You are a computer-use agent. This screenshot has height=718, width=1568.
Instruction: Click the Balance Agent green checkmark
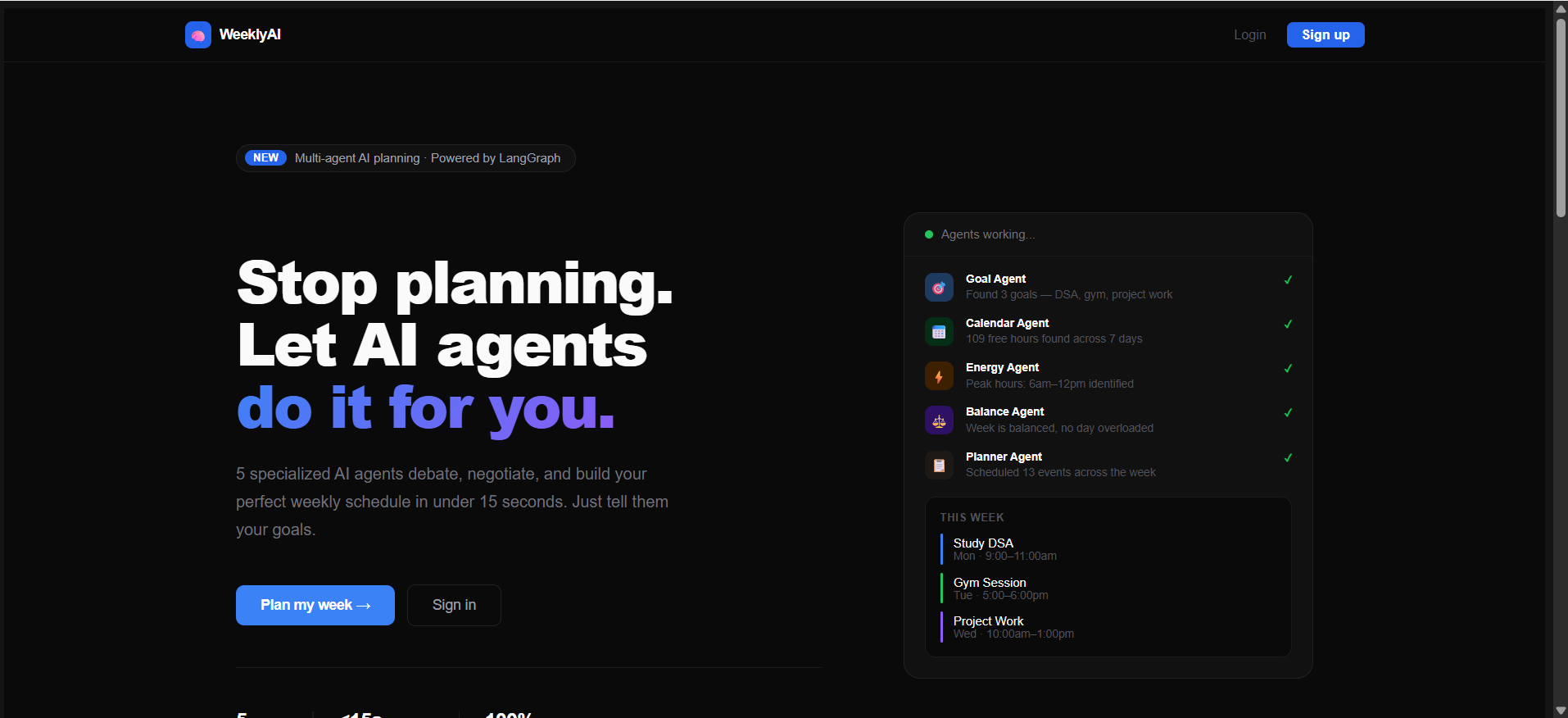point(1288,412)
